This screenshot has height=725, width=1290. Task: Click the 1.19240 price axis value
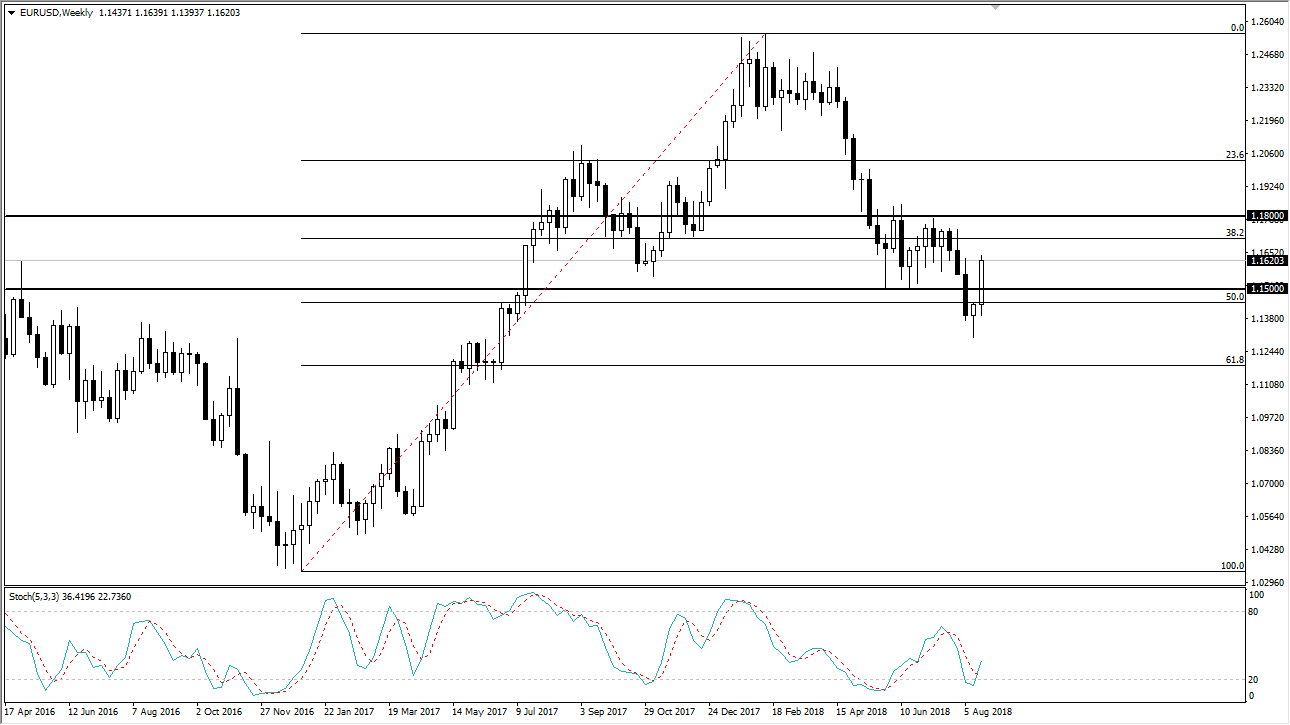click(x=1267, y=187)
